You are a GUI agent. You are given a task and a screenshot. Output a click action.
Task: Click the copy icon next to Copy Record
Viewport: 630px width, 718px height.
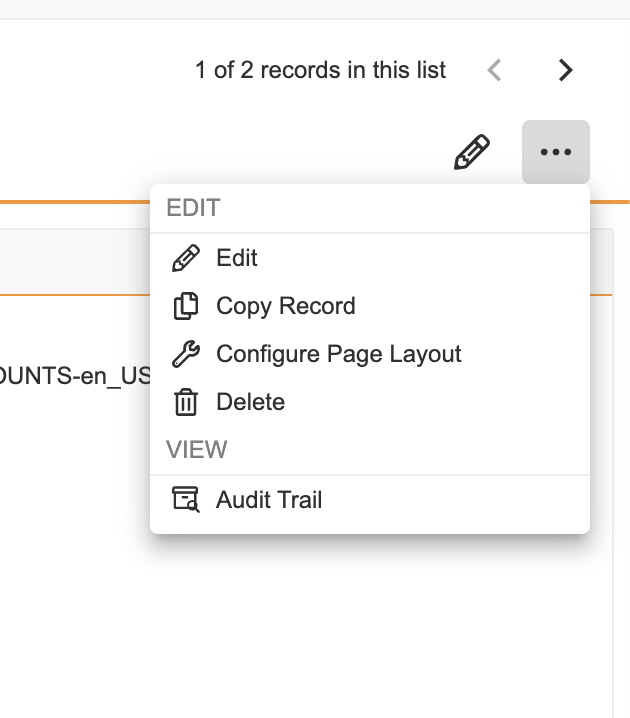[186, 306]
